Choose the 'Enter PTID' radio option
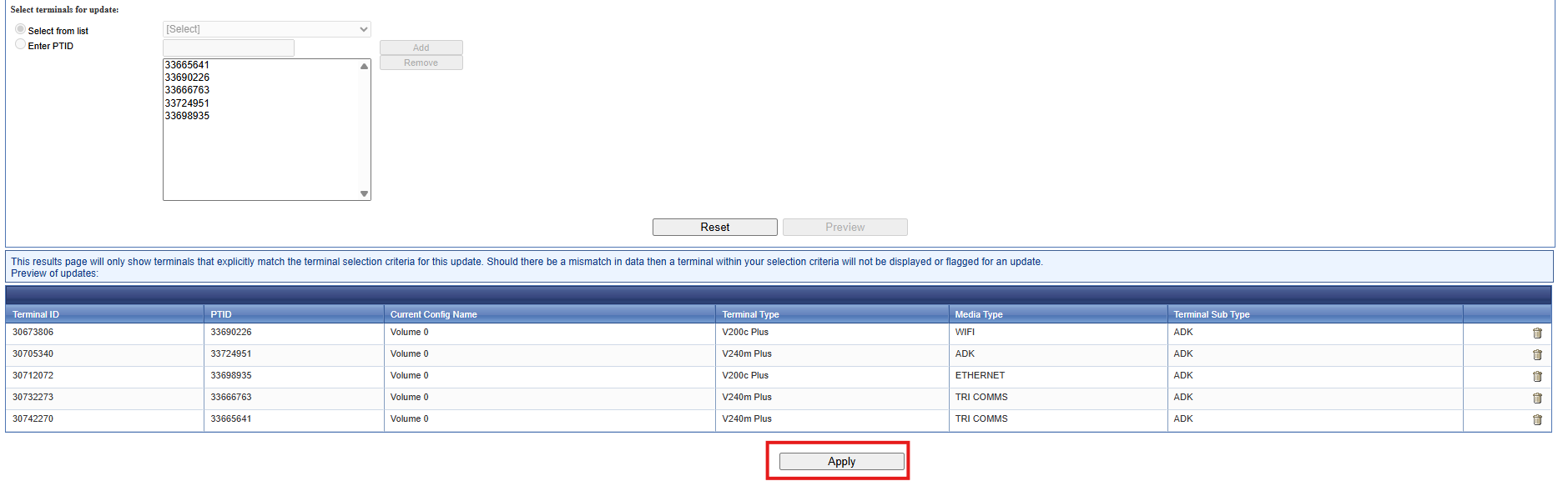 (x=21, y=44)
